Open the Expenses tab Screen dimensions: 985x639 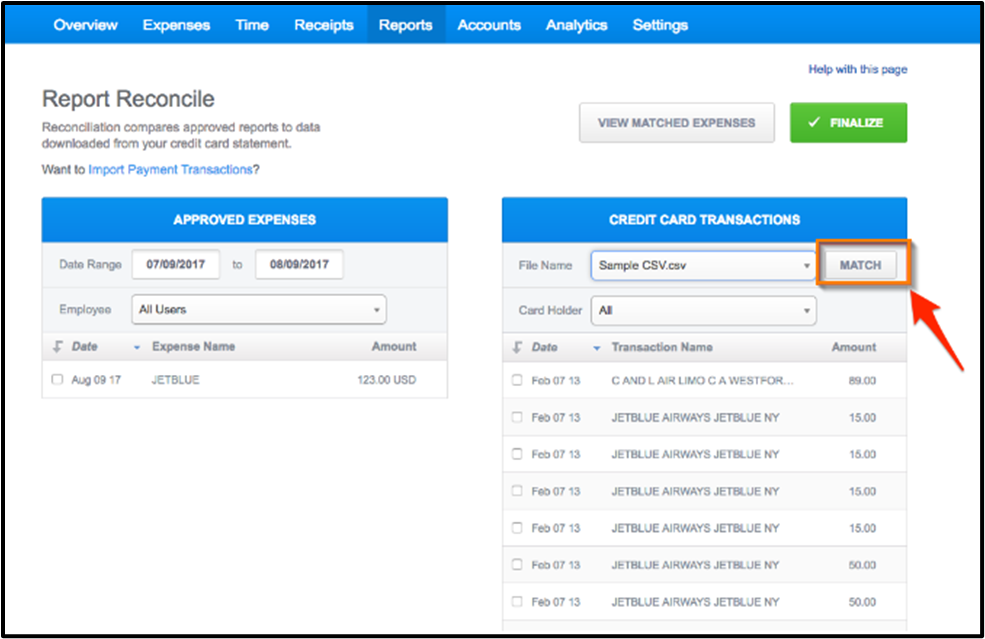click(x=176, y=25)
